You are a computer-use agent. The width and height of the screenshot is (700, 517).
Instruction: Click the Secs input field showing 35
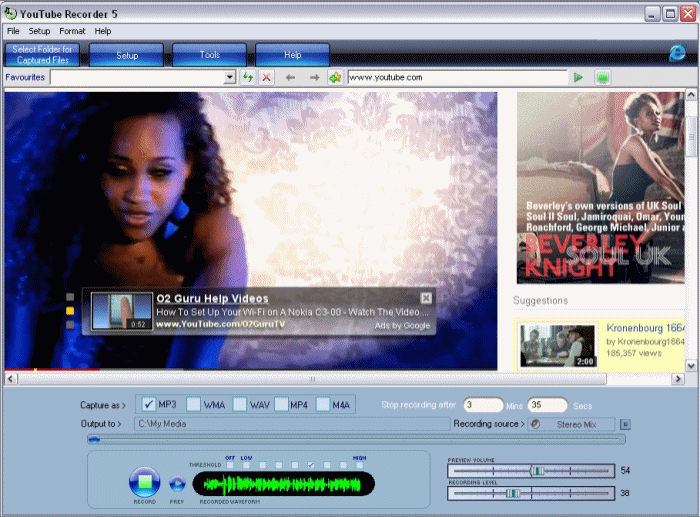pos(547,405)
